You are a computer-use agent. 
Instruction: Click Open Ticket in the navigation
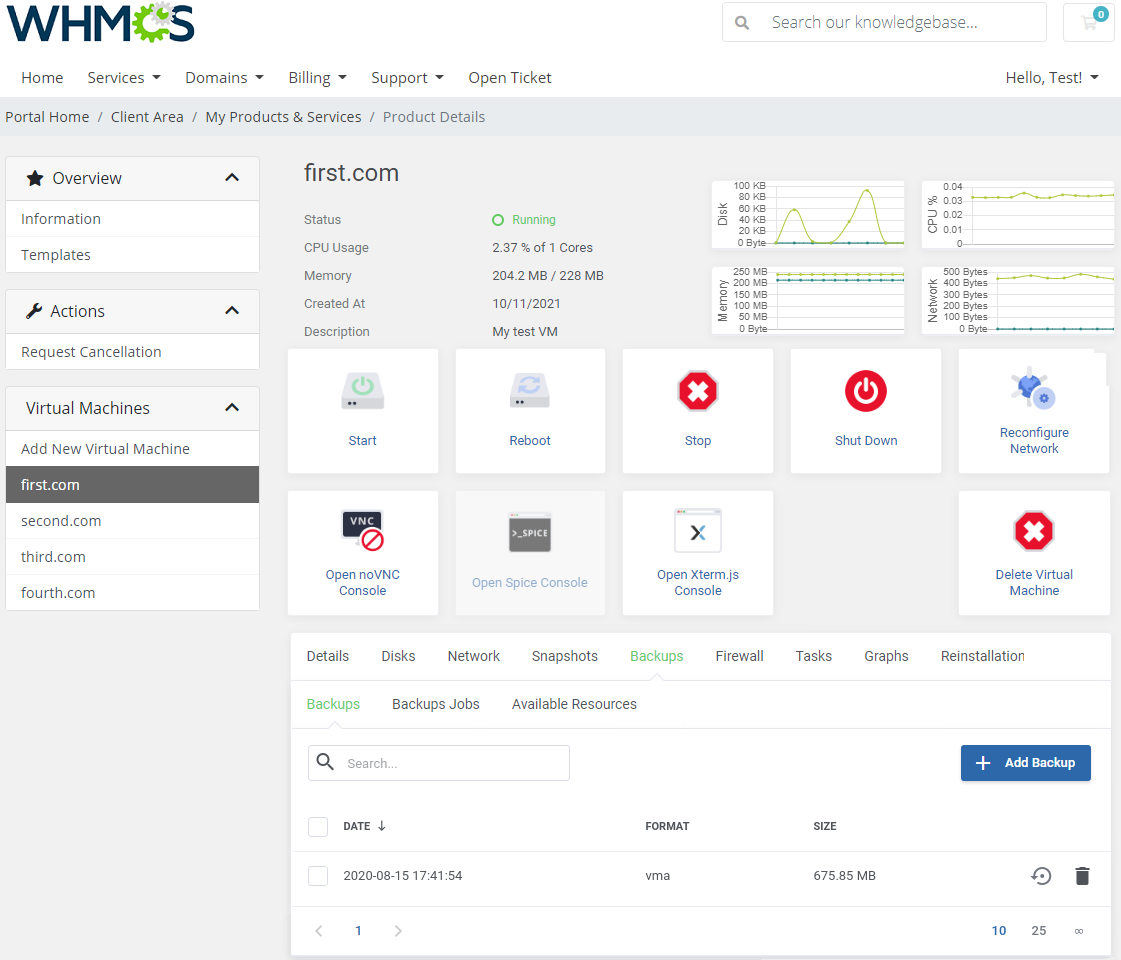click(510, 77)
